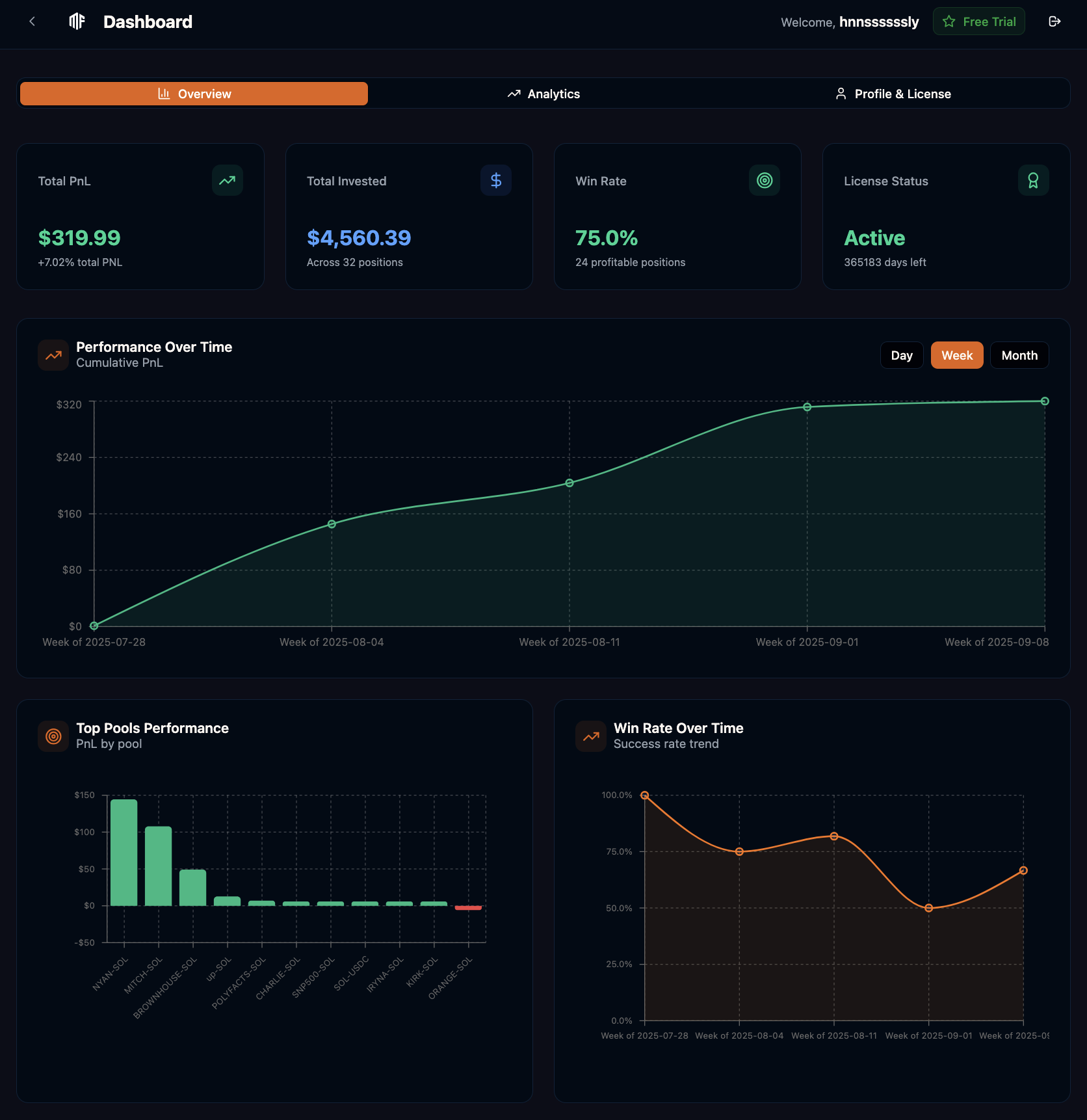Open the back navigation chevron
This screenshot has width=1087, height=1120.
pyautogui.click(x=33, y=21)
